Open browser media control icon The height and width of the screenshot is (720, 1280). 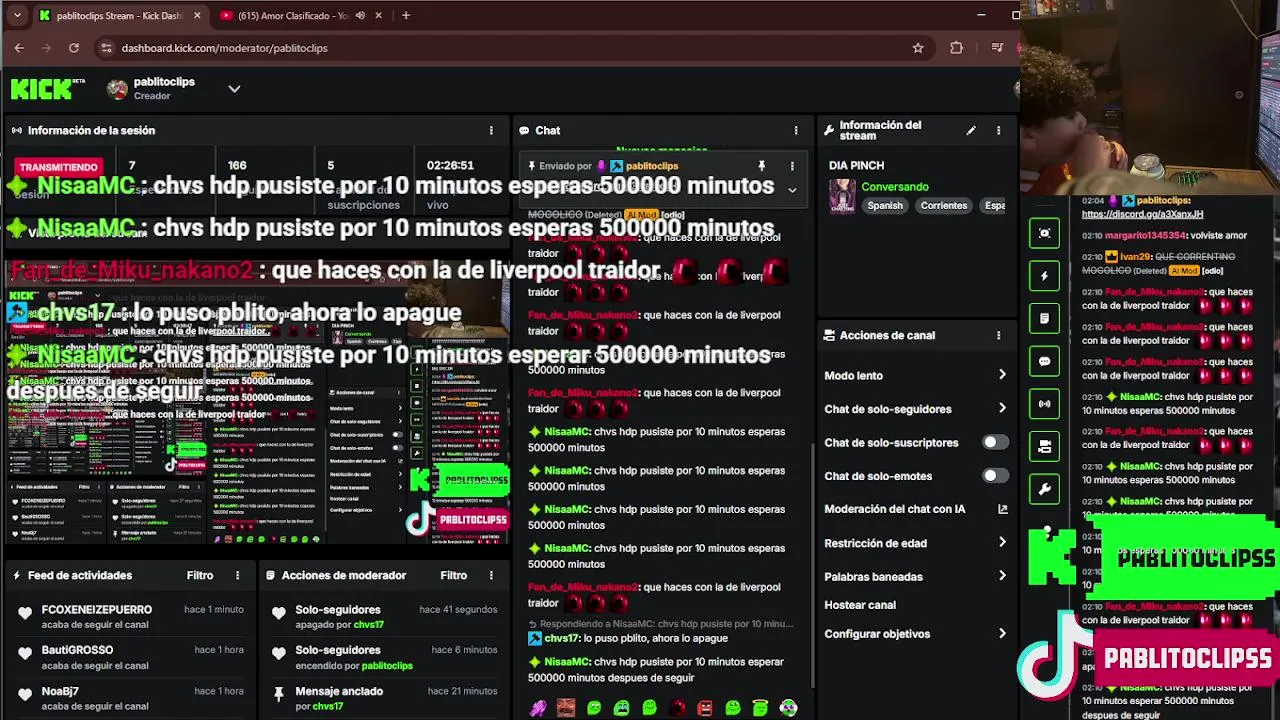(x=997, y=48)
